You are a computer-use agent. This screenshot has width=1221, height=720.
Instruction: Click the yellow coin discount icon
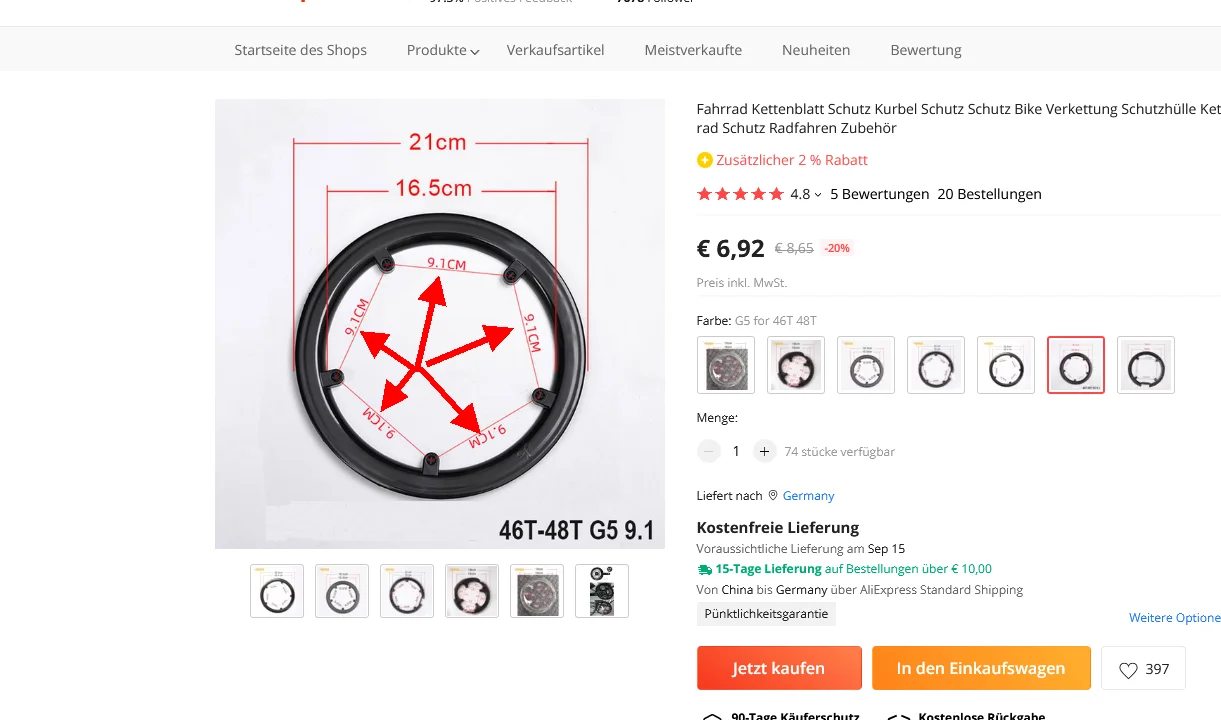(704, 160)
